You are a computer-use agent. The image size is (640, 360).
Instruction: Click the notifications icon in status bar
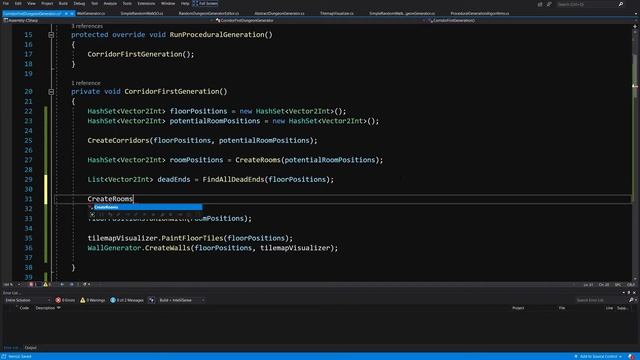pos(631,357)
